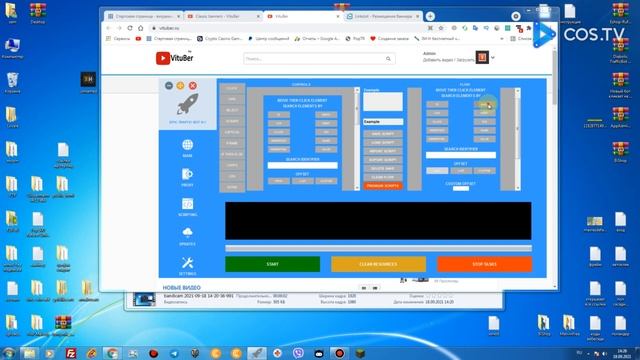The image size is (640, 360).
Task: Open the Recycle Bin on desktop
Action: [12, 83]
